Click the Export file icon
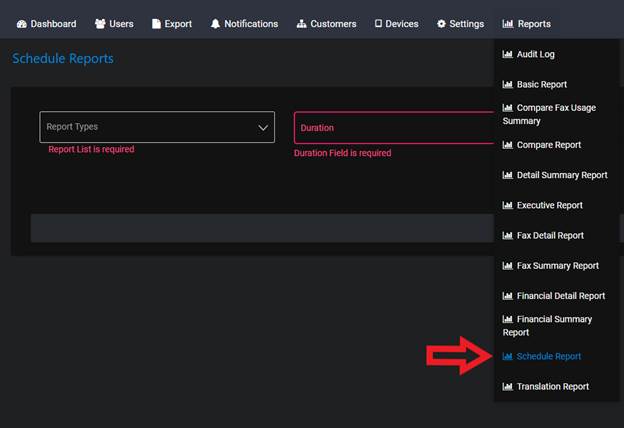The height and width of the screenshot is (428, 624). coord(156,24)
